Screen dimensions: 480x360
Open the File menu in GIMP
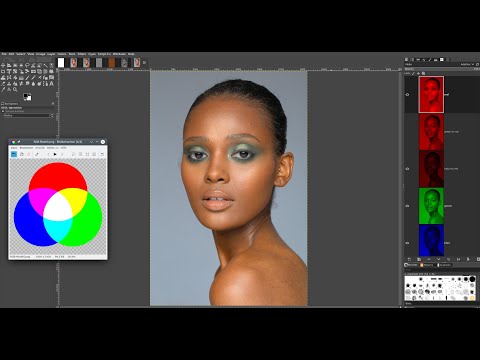tap(4, 54)
